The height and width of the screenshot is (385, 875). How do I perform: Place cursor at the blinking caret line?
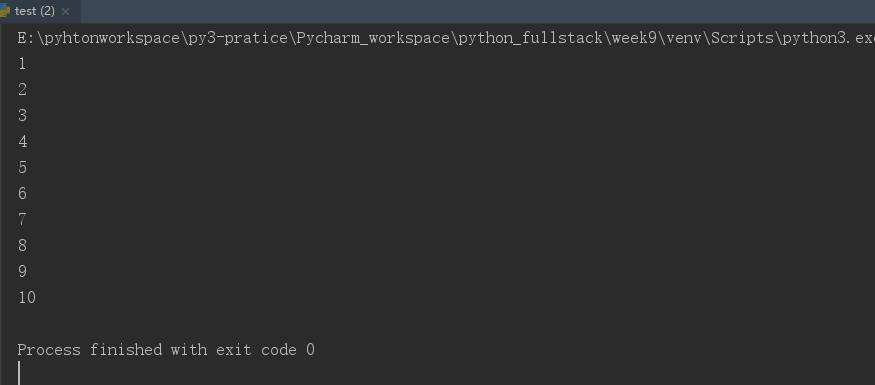coord(19,373)
